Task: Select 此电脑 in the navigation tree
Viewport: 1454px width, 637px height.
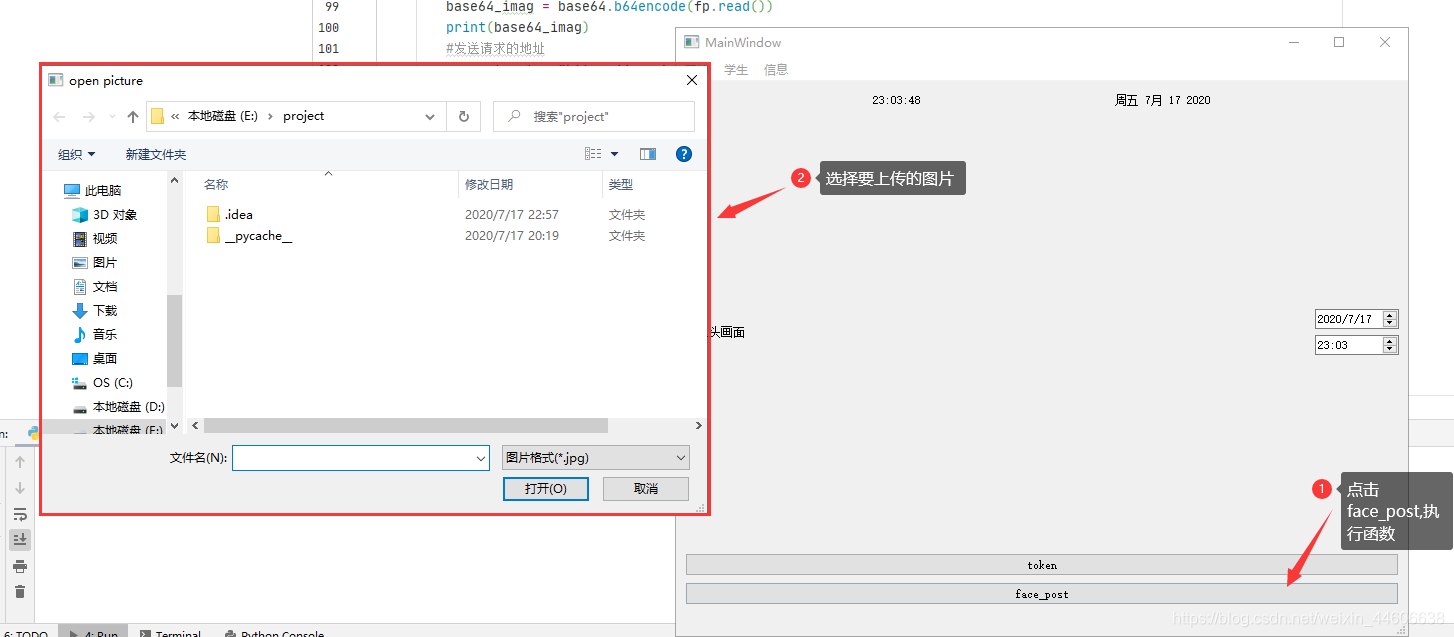Action: pos(93,191)
